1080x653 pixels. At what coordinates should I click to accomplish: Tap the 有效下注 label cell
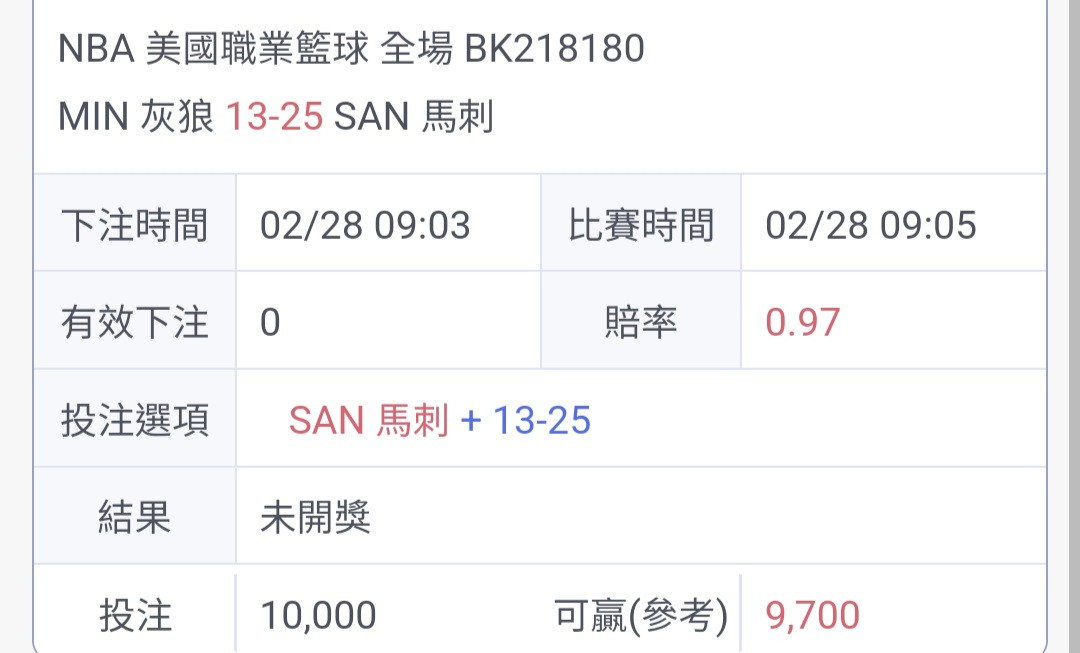[x=135, y=321]
